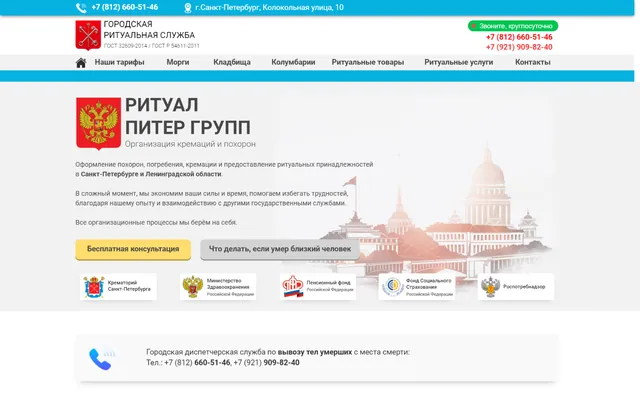Go to the Контакты menu item

click(x=532, y=62)
